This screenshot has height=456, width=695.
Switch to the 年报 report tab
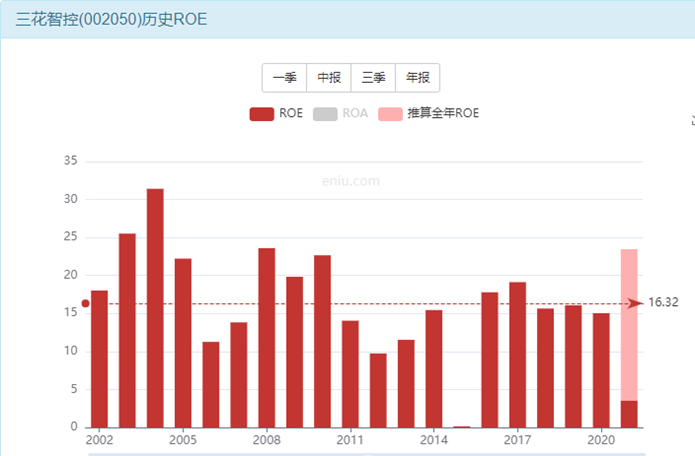[418, 78]
